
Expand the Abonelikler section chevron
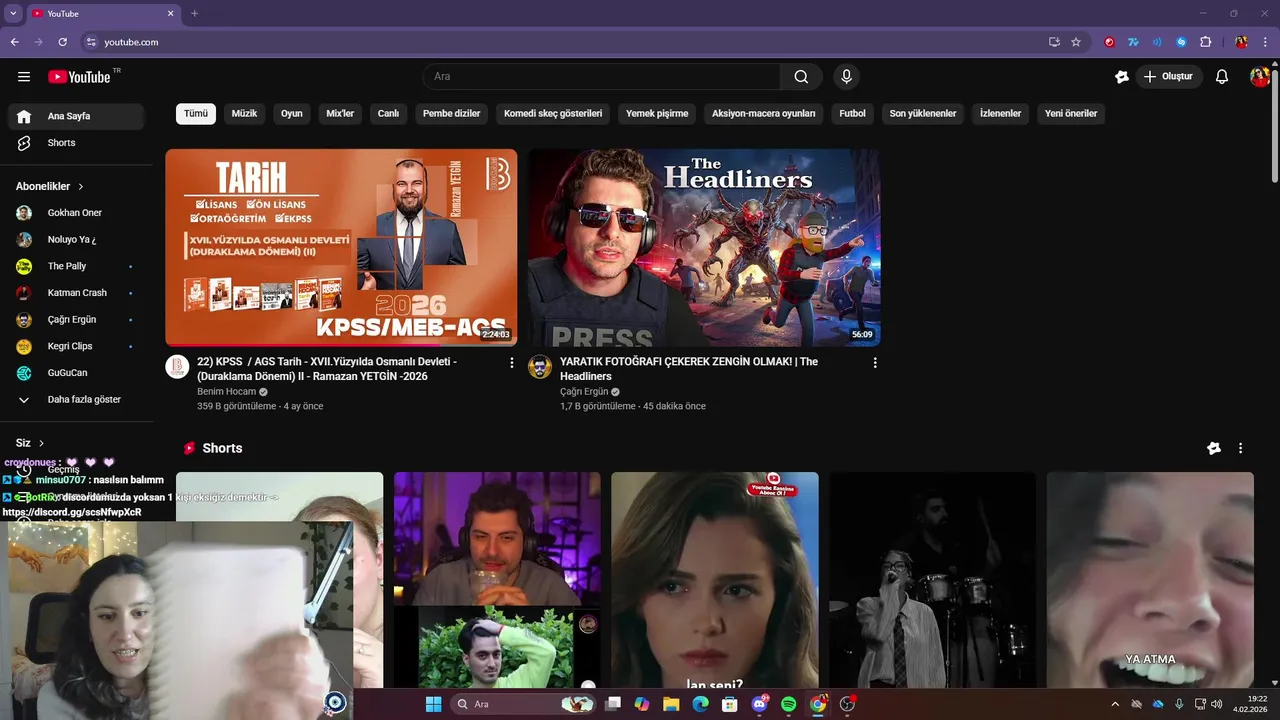click(x=81, y=187)
